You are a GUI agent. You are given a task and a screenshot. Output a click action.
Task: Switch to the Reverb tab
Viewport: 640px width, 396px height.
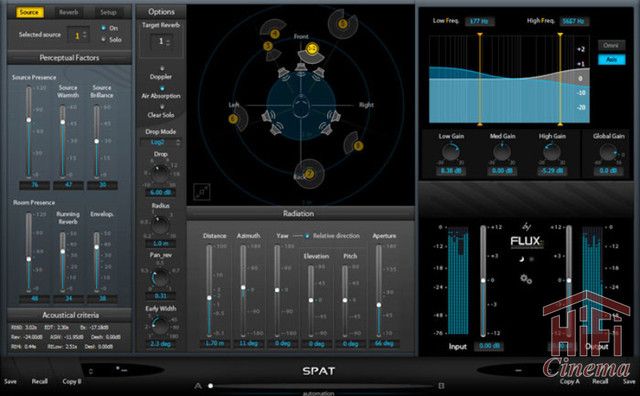(68, 12)
